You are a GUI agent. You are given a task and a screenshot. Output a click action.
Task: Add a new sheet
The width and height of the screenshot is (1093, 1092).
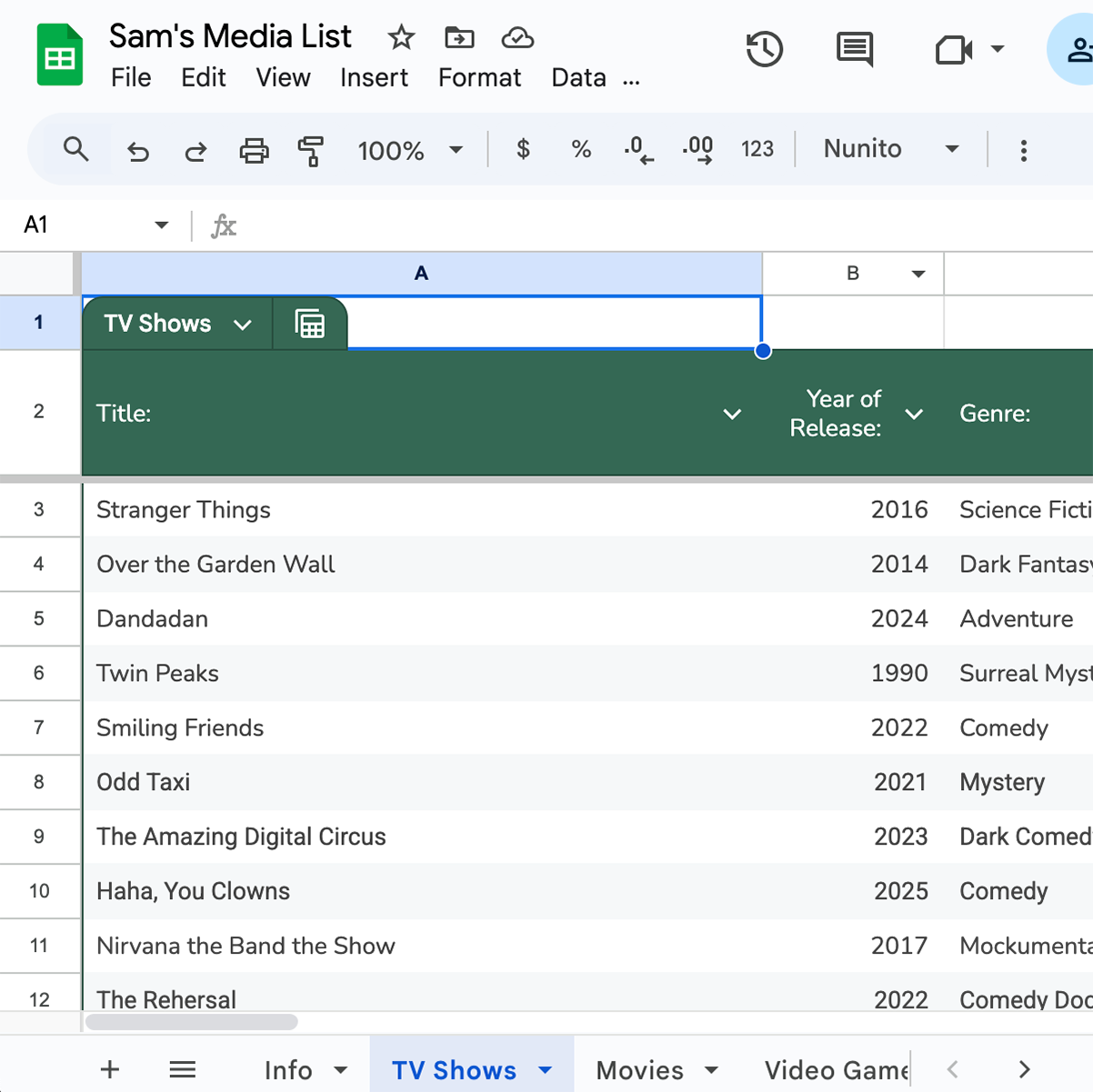(109, 1070)
